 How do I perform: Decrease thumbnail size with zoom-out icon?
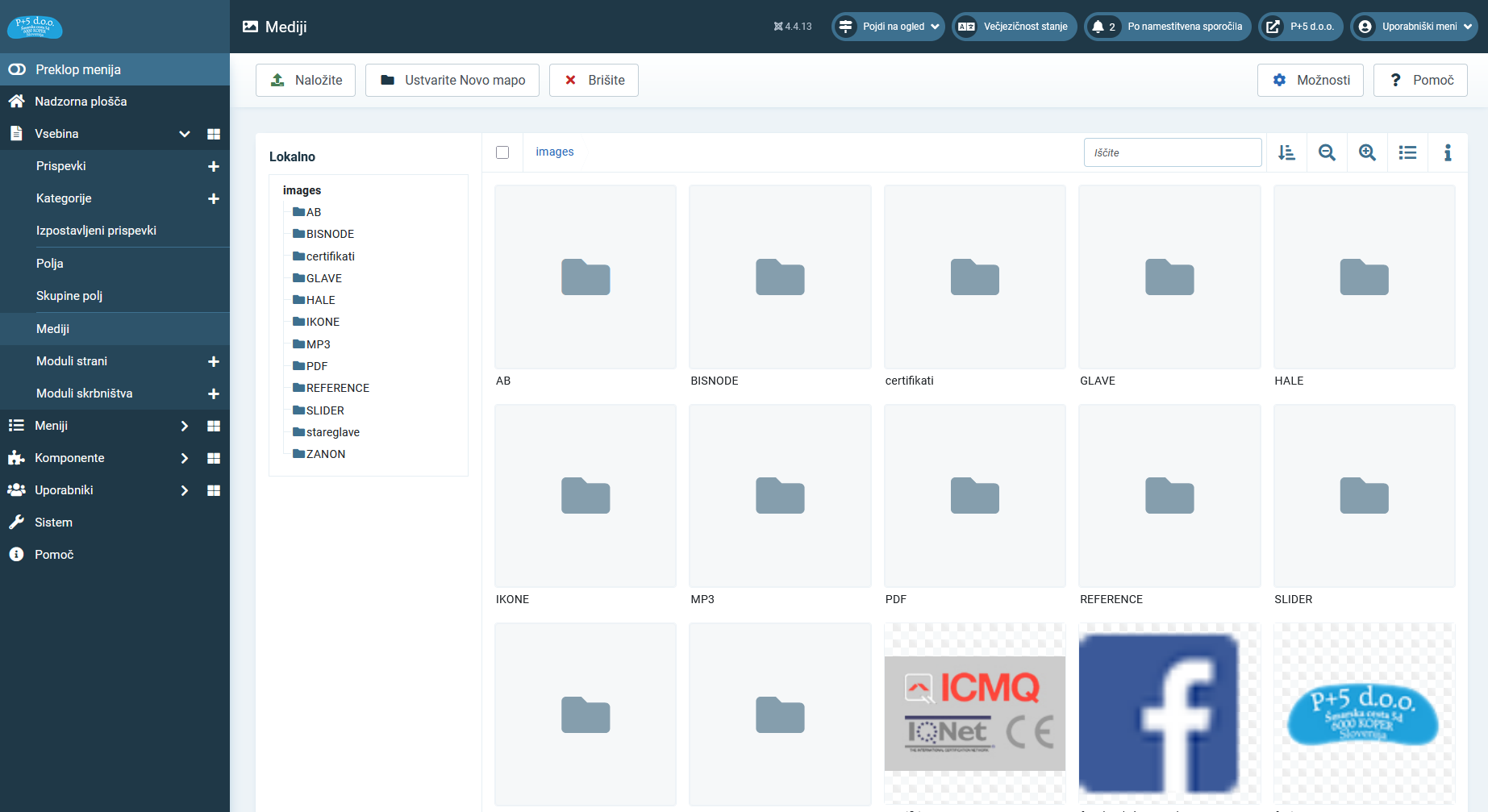point(1327,152)
